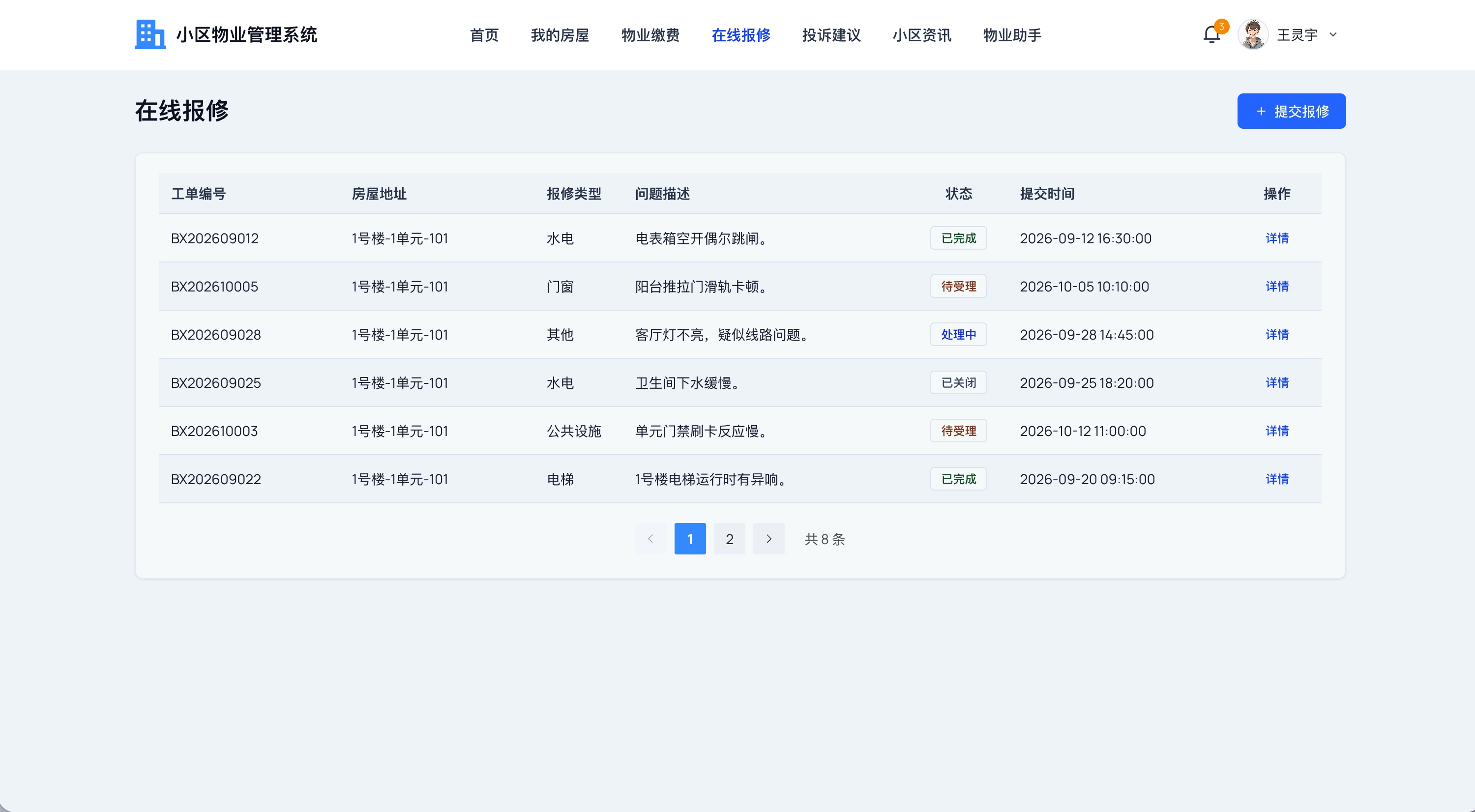Click the 操作 column header
The image size is (1475, 812).
pos(1277,193)
